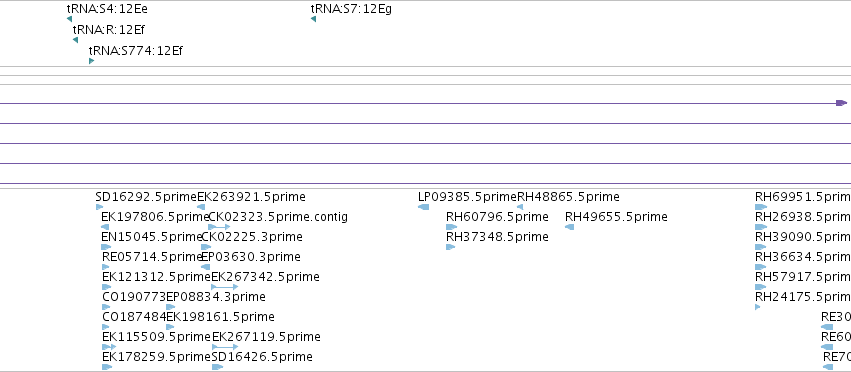Select the tRNA:R:12Ef gene arrow
851x372 pixels.
75,40
